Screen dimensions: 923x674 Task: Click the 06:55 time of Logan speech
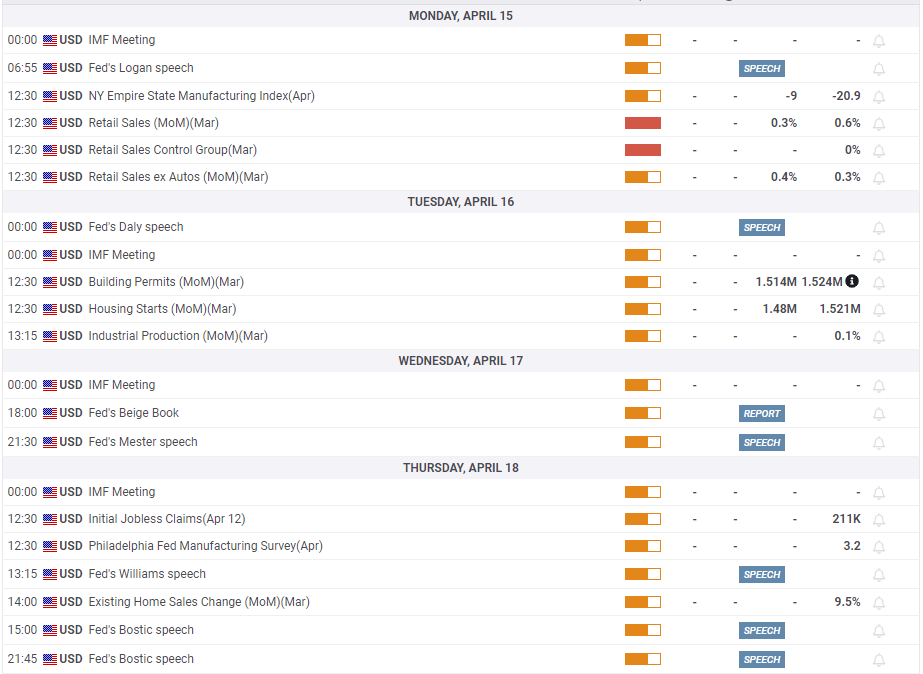22,68
